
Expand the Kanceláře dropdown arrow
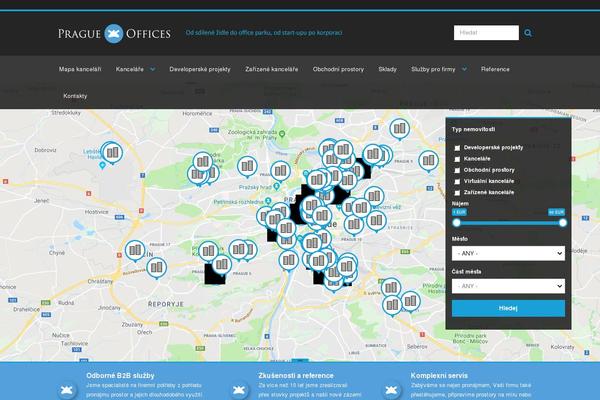click(x=153, y=69)
